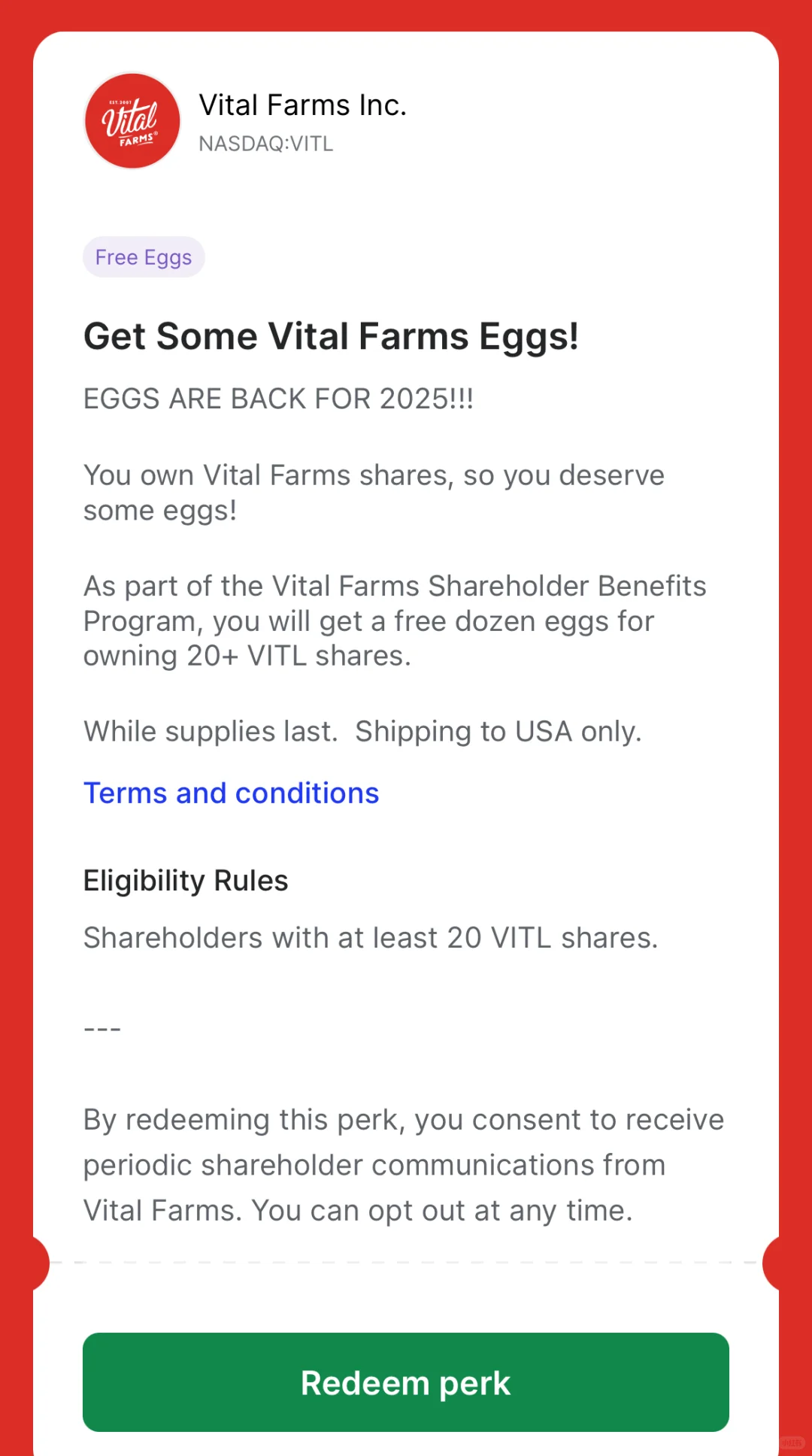Click the Shareholder Benefits Program paragraph
Image resolution: width=812 pixels, height=1456 pixels.
point(395,620)
